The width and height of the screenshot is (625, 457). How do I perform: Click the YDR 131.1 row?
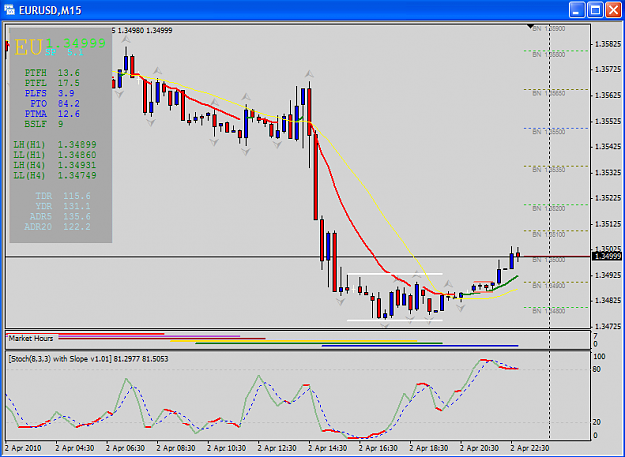click(63, 206)
